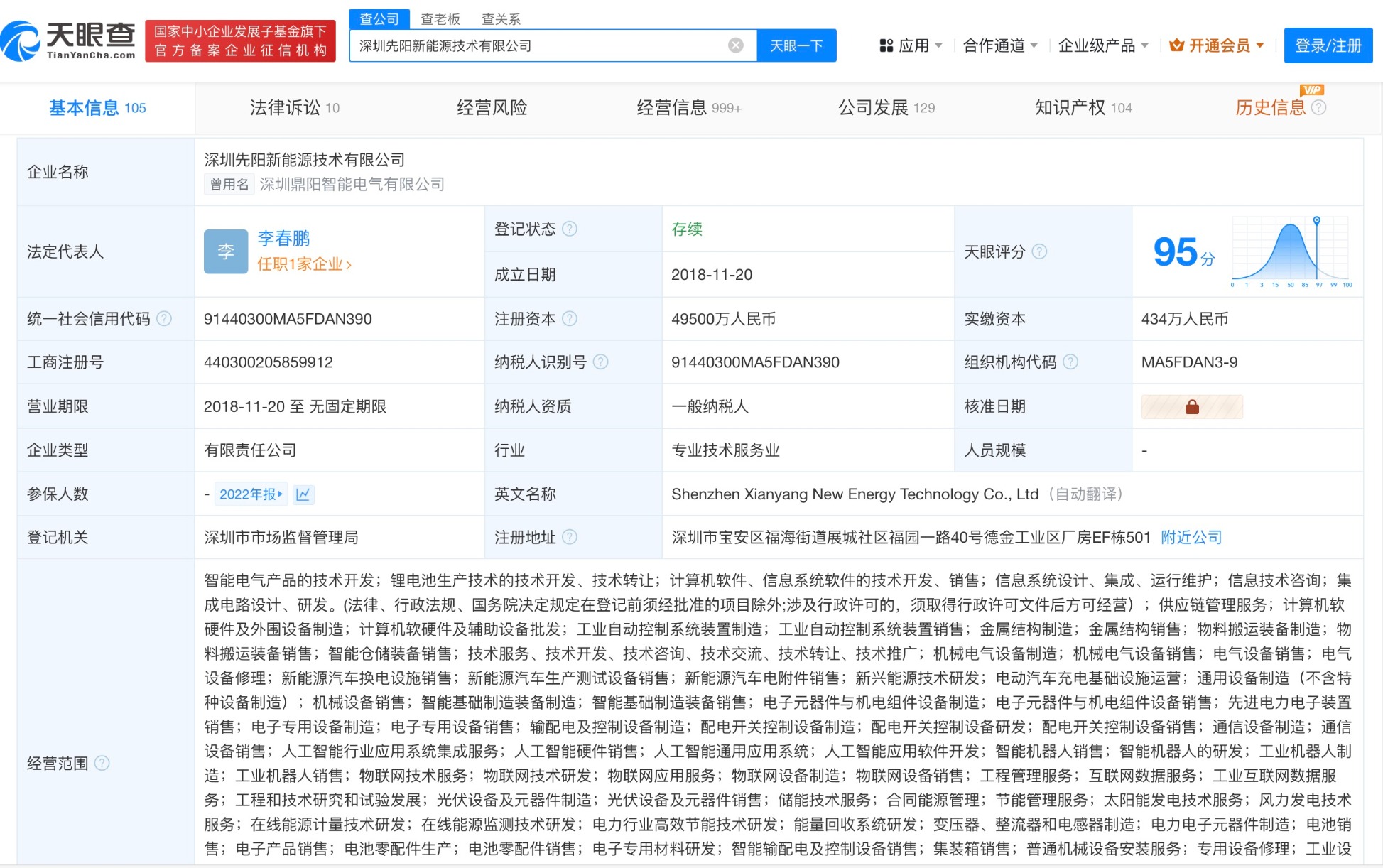Open 李春鹏 legal representative profile

click(x=283, y=238)
